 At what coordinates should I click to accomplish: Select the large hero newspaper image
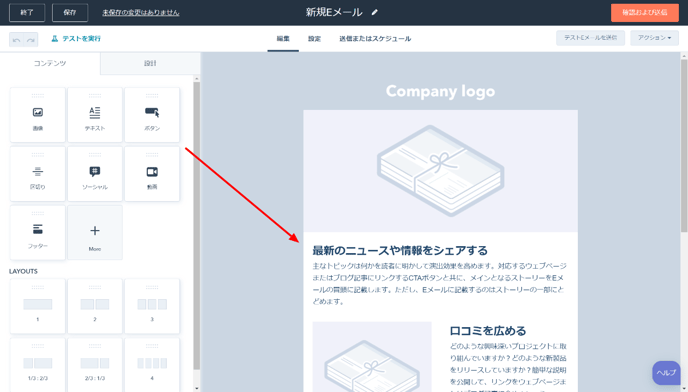[441, 171]
